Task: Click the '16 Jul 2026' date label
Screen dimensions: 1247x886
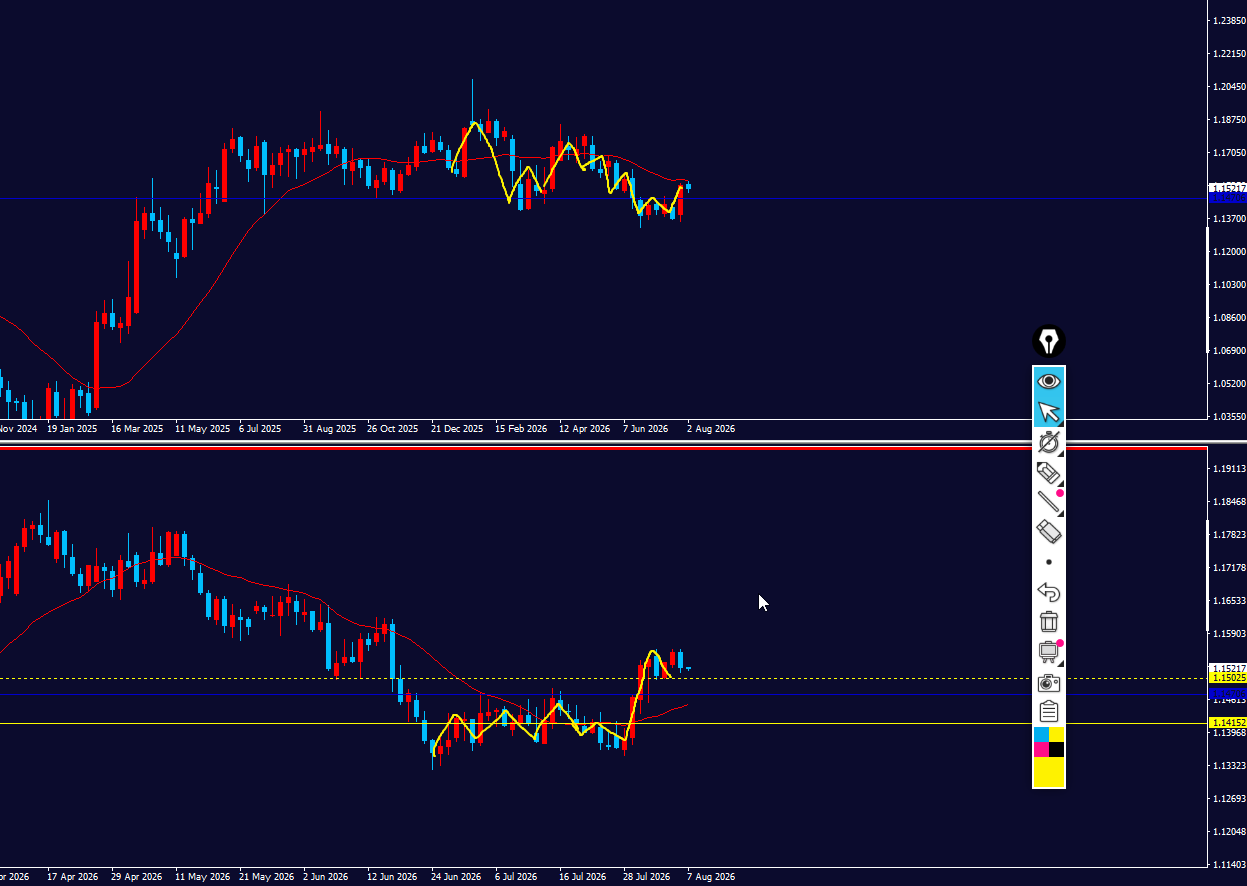Action: tap(584, 877)
